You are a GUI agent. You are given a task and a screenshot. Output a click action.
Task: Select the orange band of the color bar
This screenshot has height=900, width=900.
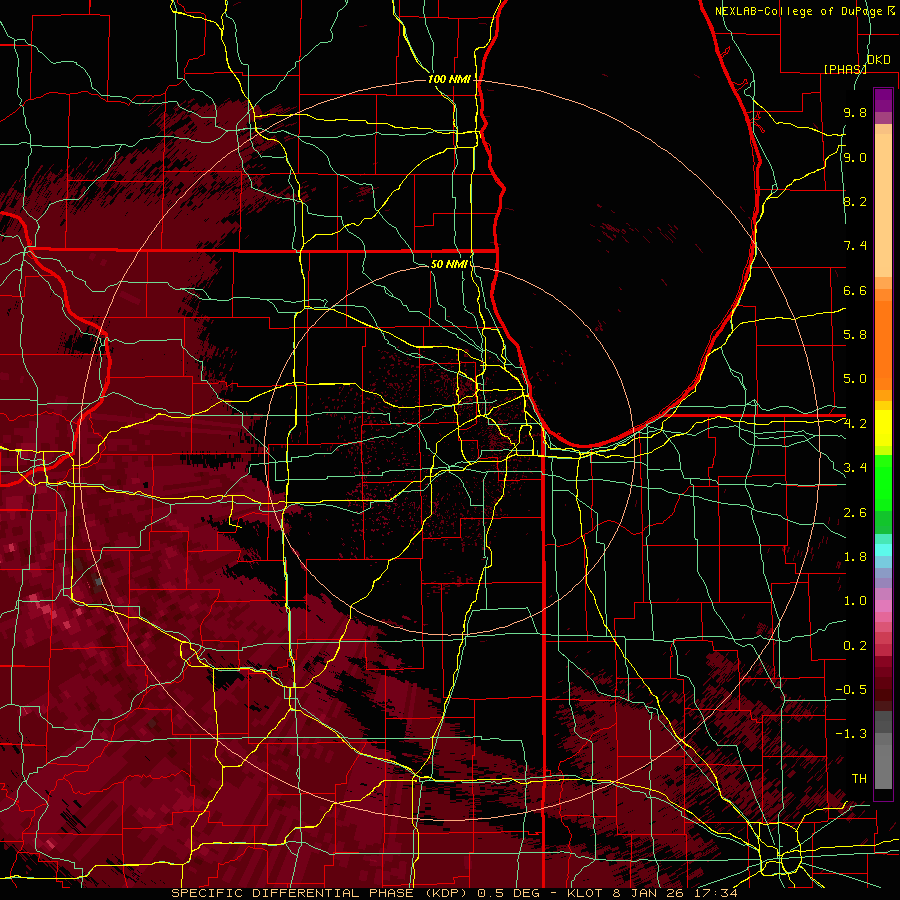[x=883, y=344]
